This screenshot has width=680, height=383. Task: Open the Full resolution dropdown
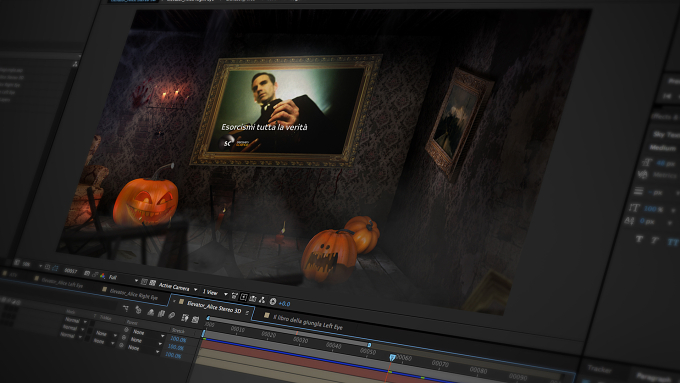click(124, 278)
